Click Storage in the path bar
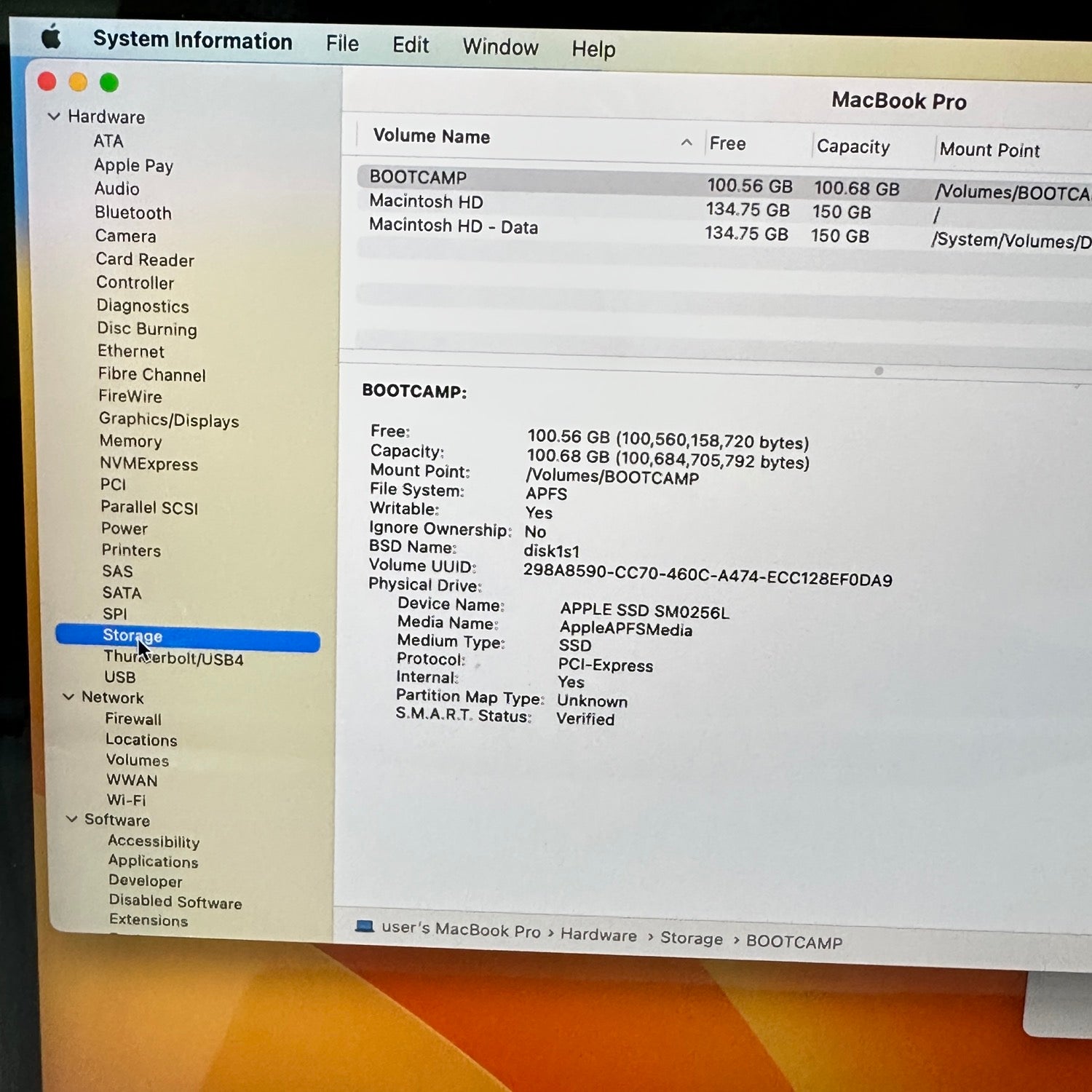 click(692, 938)
